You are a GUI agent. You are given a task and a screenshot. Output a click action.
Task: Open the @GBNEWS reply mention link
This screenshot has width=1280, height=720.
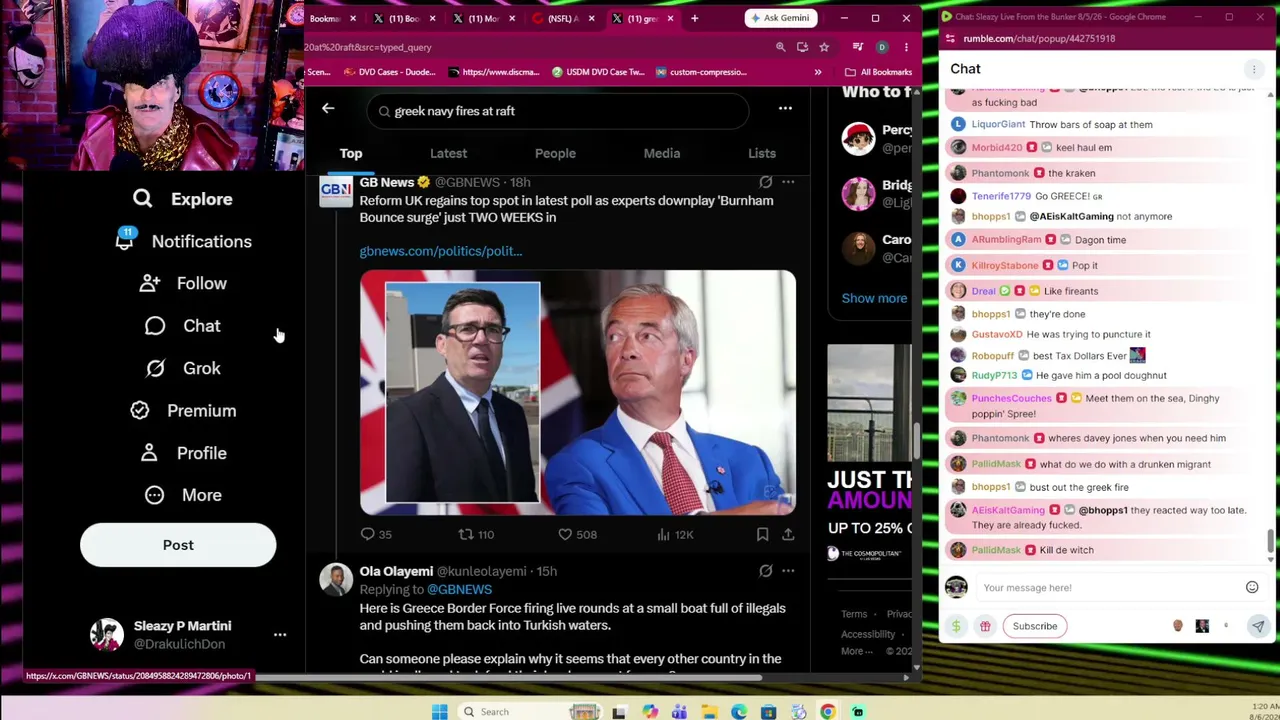click(459, 589)
